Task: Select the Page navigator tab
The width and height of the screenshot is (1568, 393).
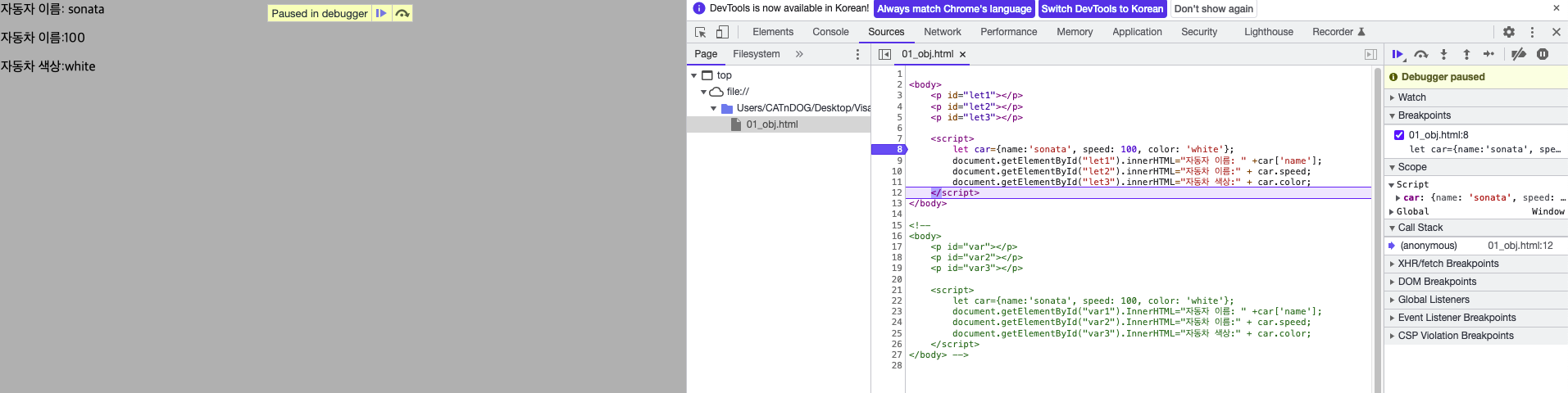Action: coord(706,54)
